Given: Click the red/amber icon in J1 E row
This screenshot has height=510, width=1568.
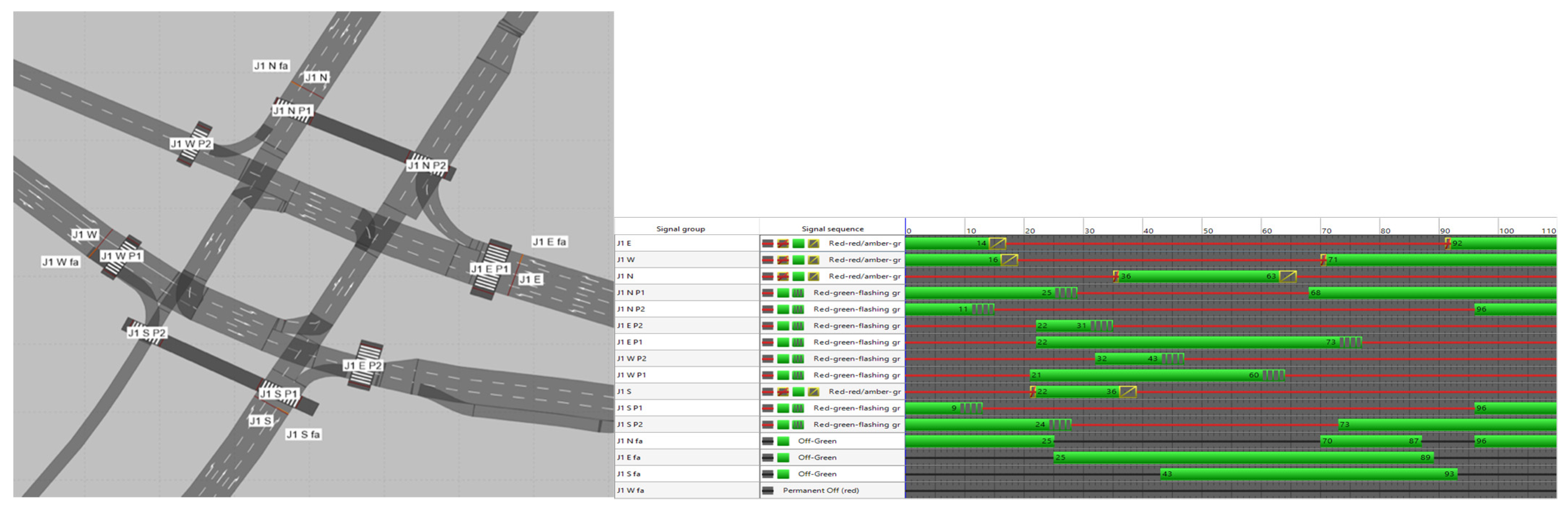Looking at the screenshot, I should 783,244.
